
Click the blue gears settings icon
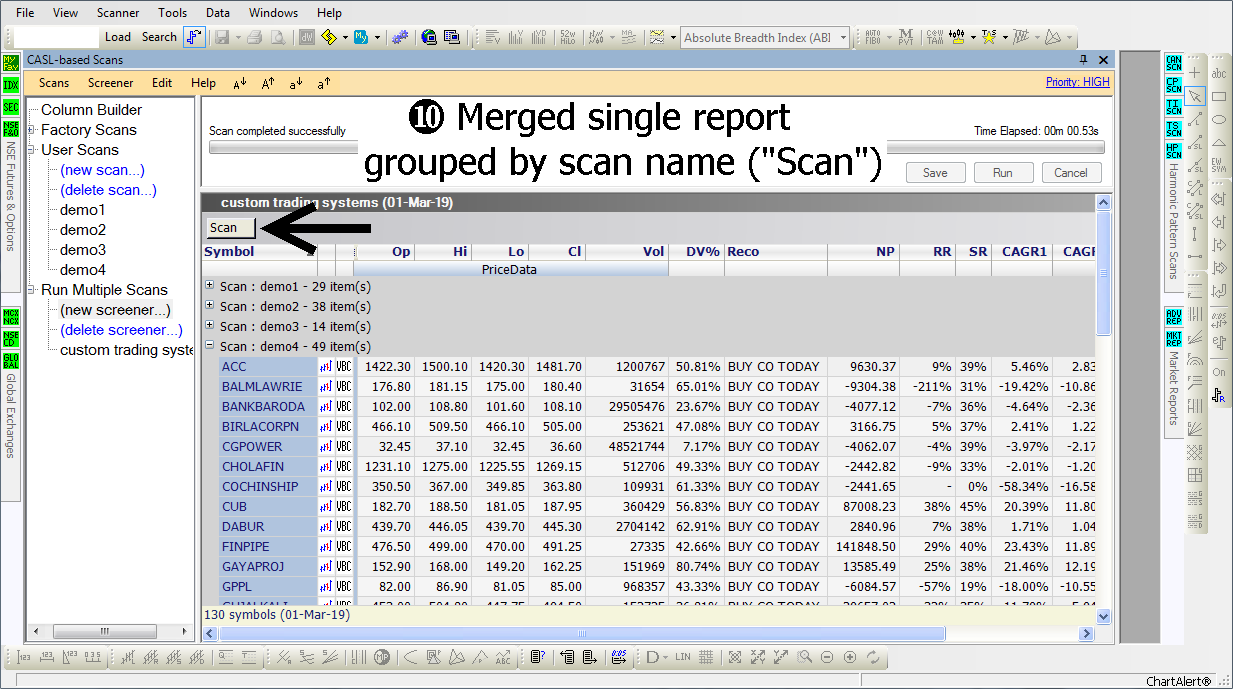[x=400, y=37]
